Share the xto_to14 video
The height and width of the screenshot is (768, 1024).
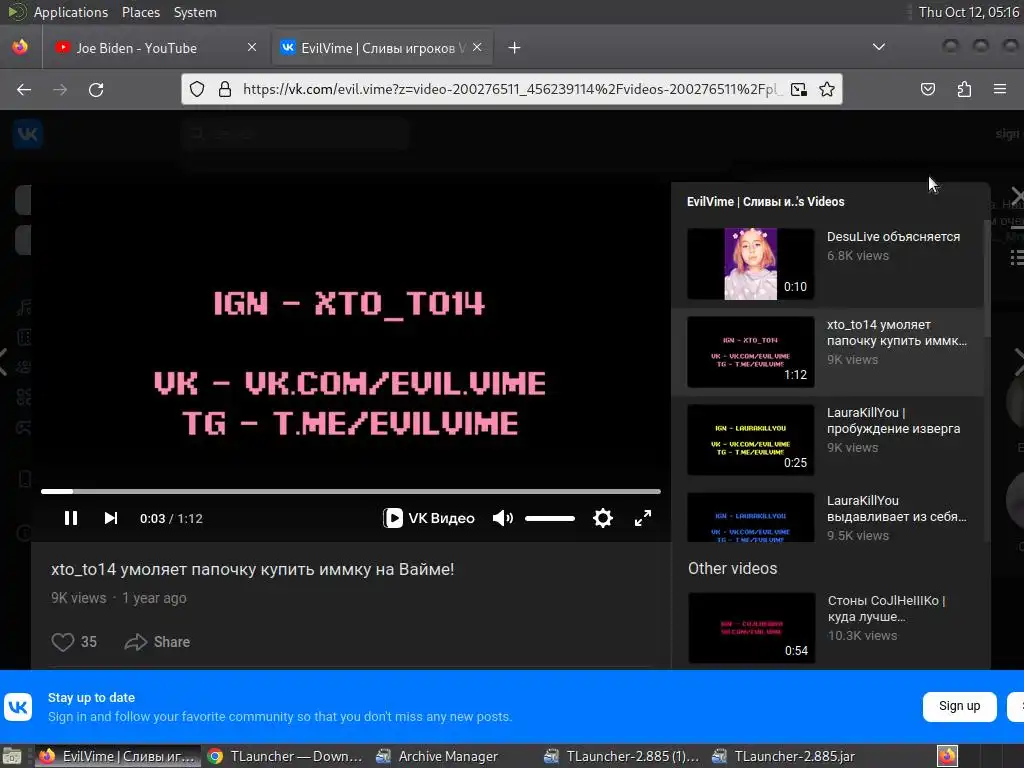click(x=157, y=642)
